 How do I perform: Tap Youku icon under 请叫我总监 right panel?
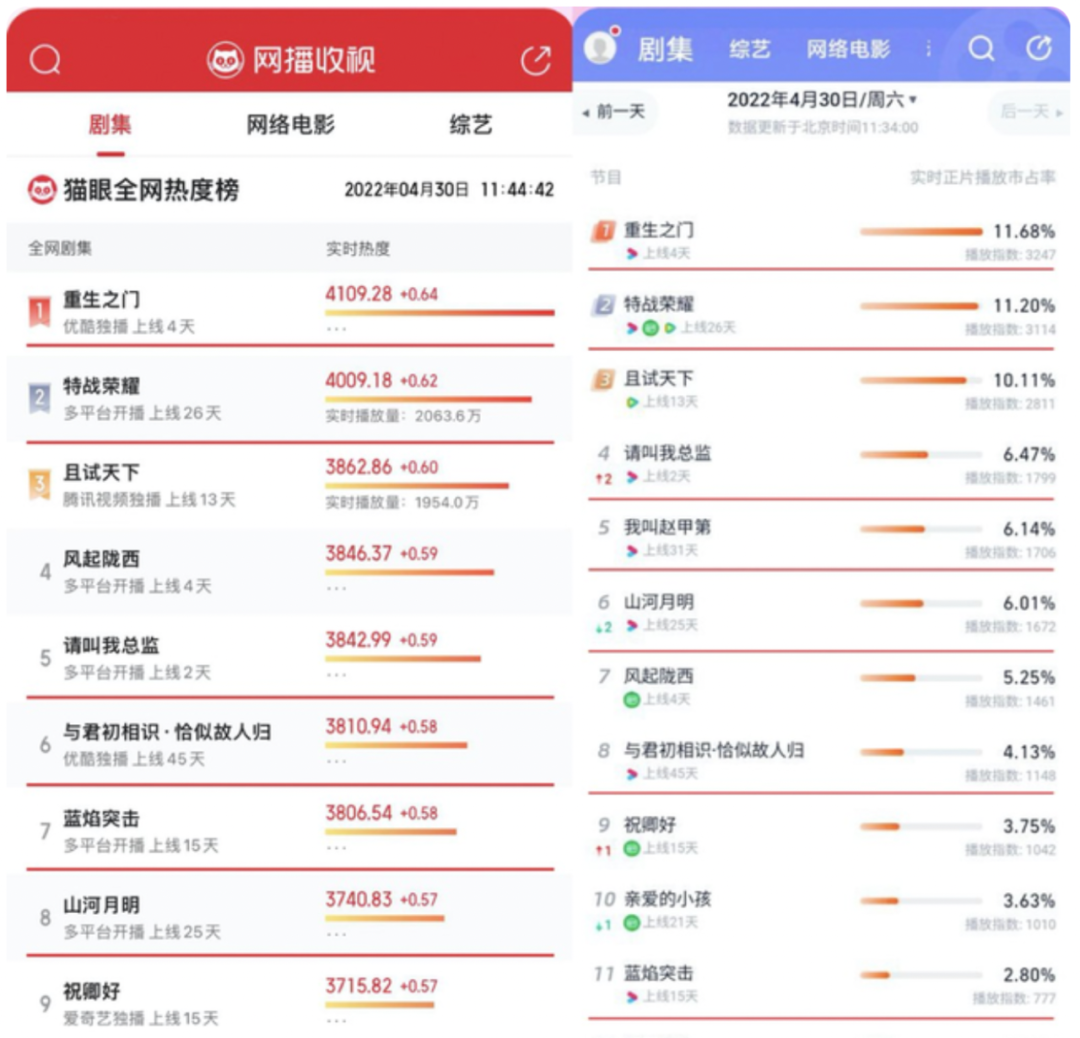[632, 477]
